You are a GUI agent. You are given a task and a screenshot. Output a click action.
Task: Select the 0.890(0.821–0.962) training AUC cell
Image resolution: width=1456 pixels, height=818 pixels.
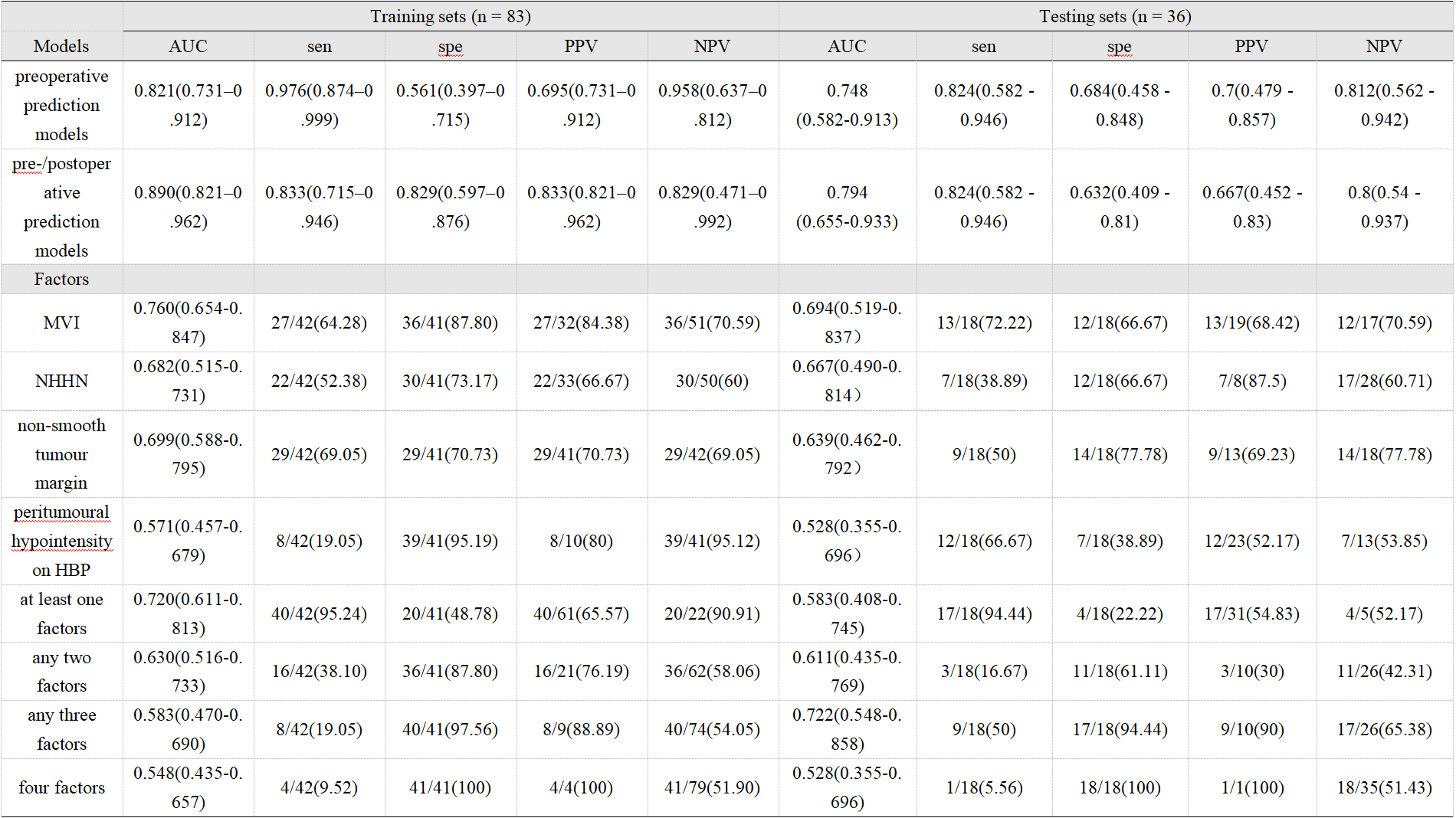click(188, 207)
